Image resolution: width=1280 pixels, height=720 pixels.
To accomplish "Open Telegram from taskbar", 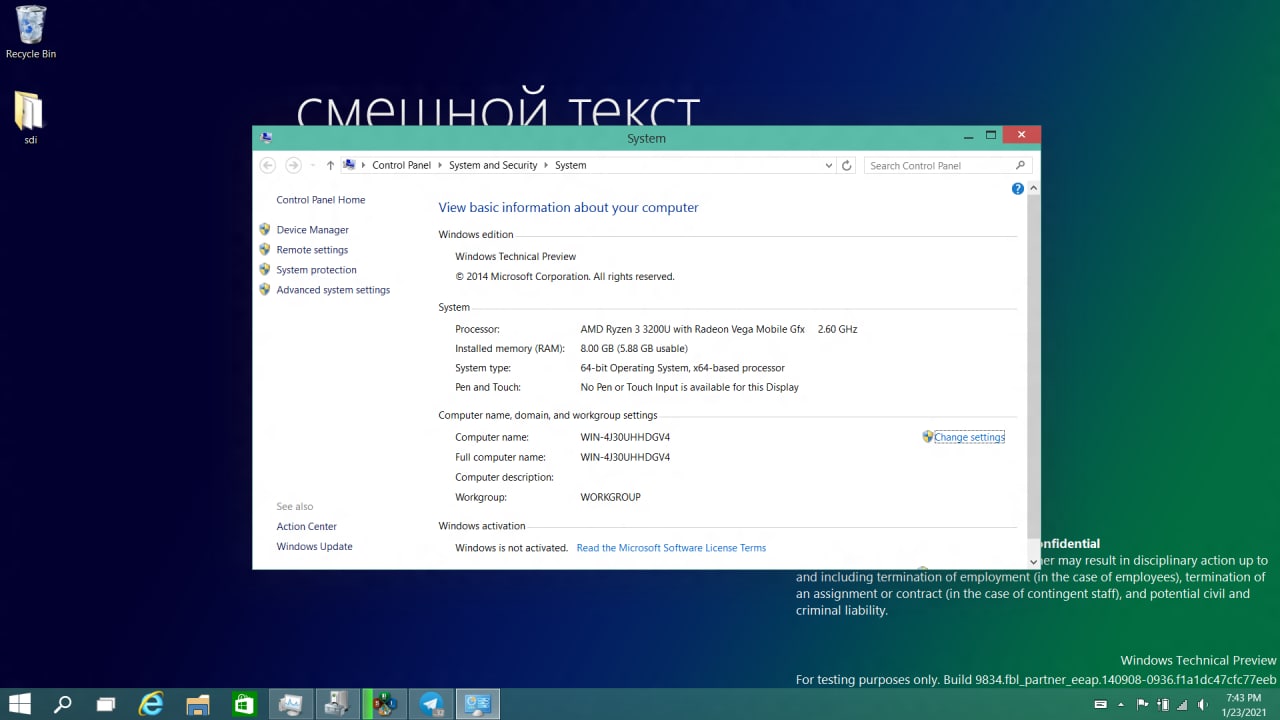I will [x=432, y=704].
